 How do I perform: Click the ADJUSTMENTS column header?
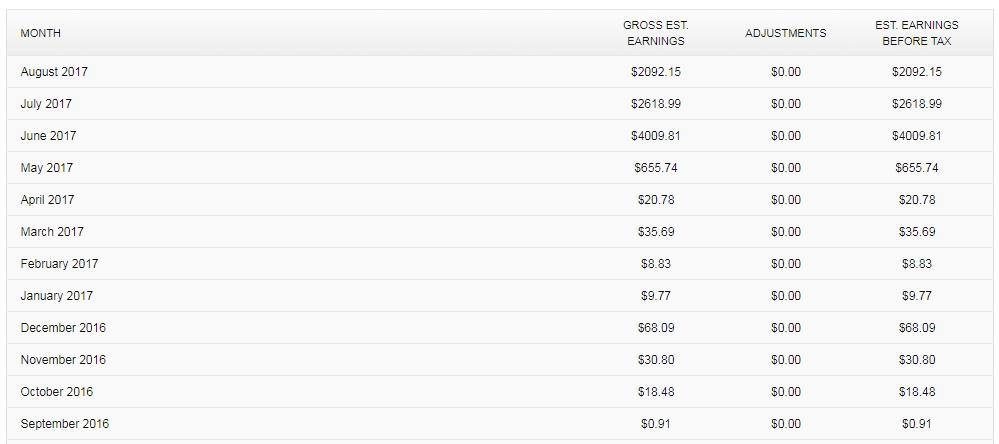pos(786,33)
